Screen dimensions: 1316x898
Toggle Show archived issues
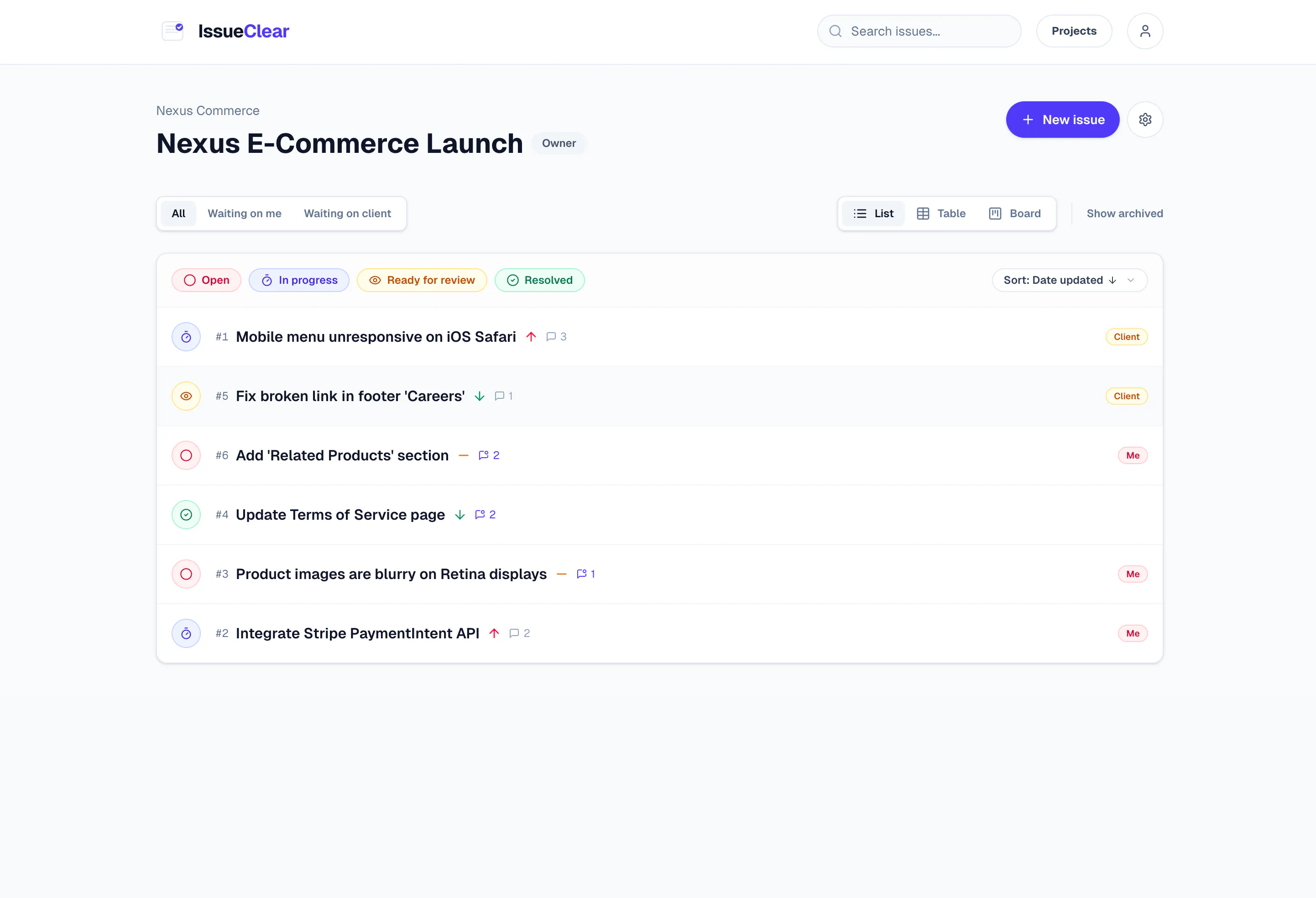1124,214
